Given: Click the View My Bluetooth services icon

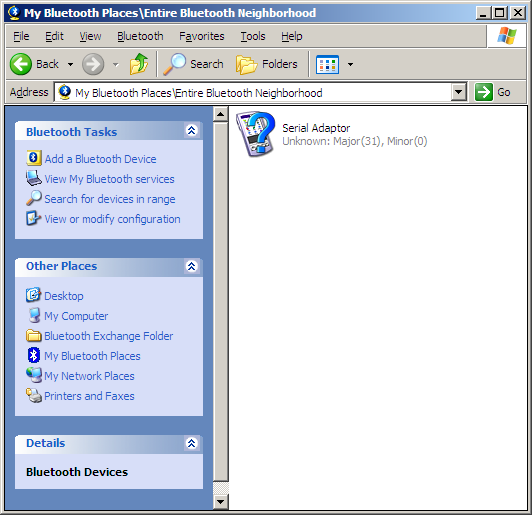Looking at the screenshot, I should click(x=34, y=178).
